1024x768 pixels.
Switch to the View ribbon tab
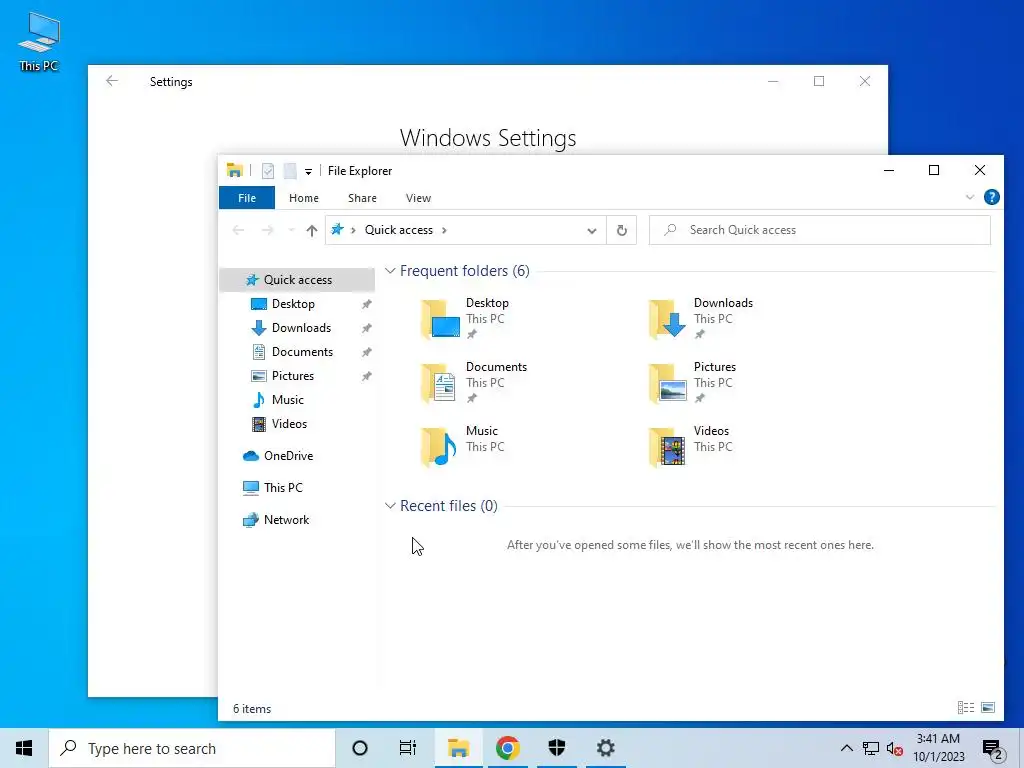418,198
